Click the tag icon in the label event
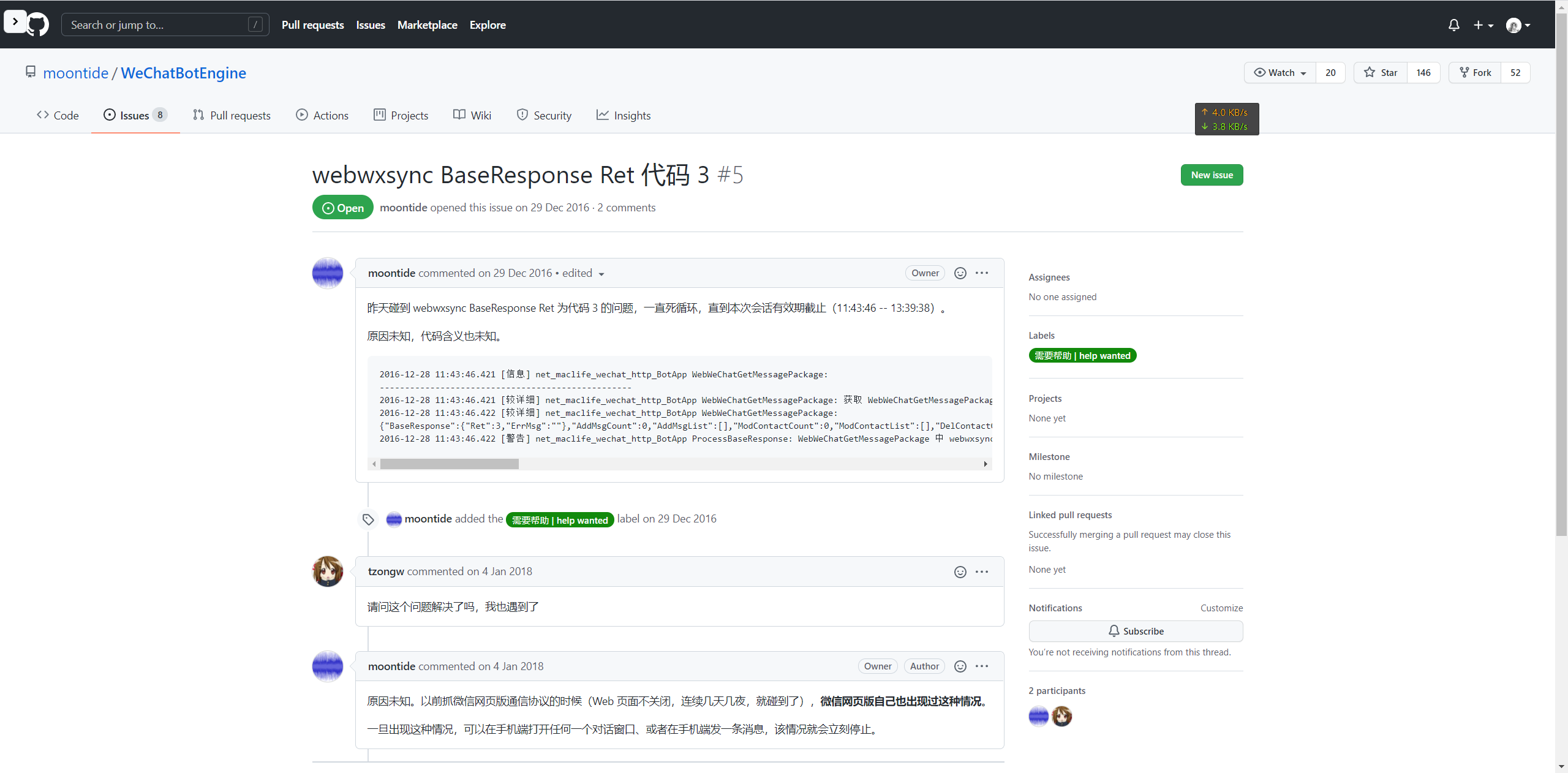 coord(367,519)
